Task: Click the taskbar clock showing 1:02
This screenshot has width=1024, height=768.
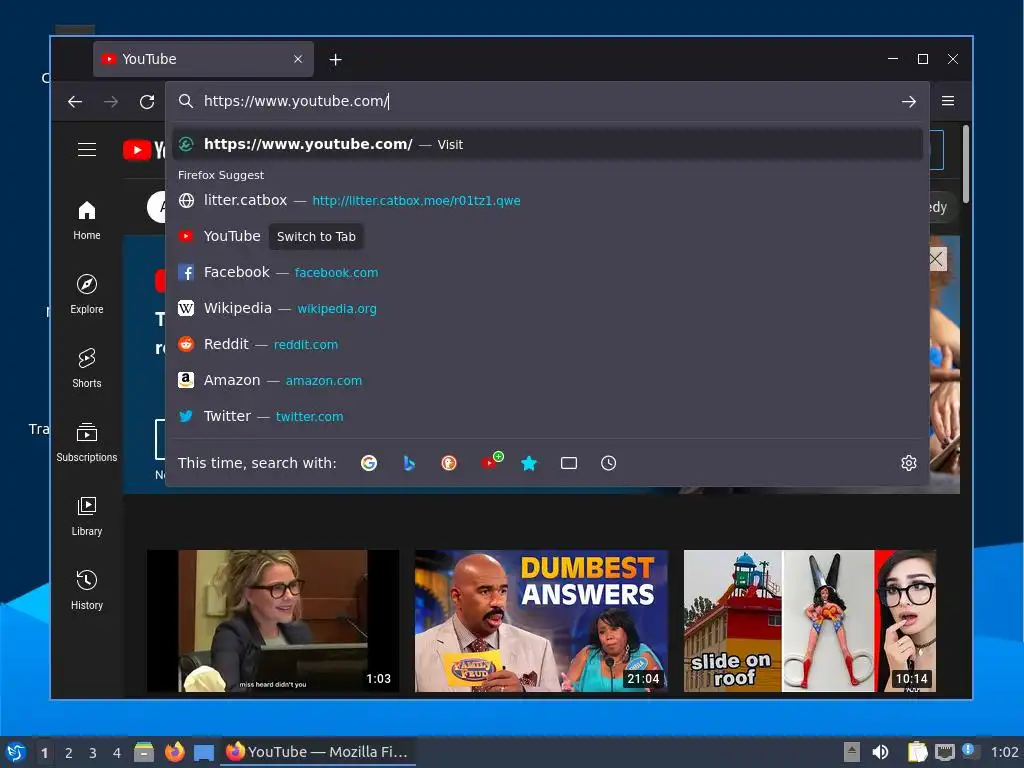Action: tap(1004, 752)
